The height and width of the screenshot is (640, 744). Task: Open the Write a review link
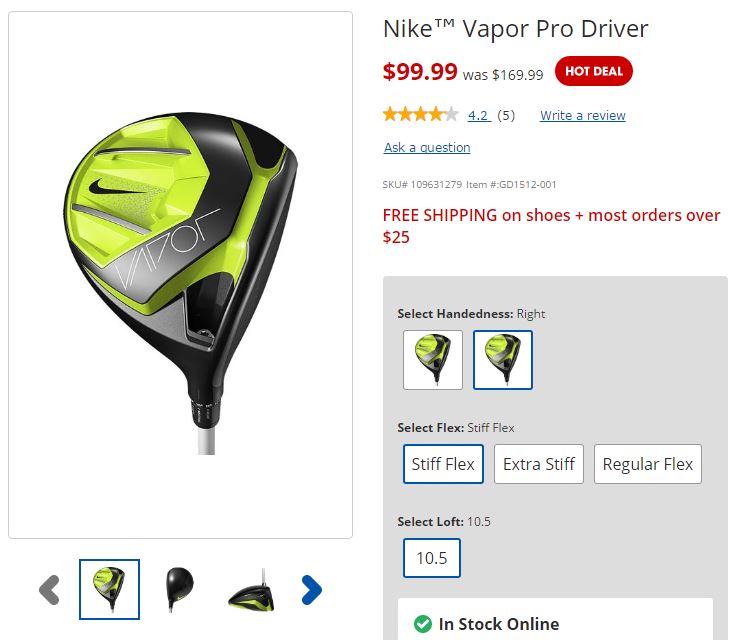583,115
